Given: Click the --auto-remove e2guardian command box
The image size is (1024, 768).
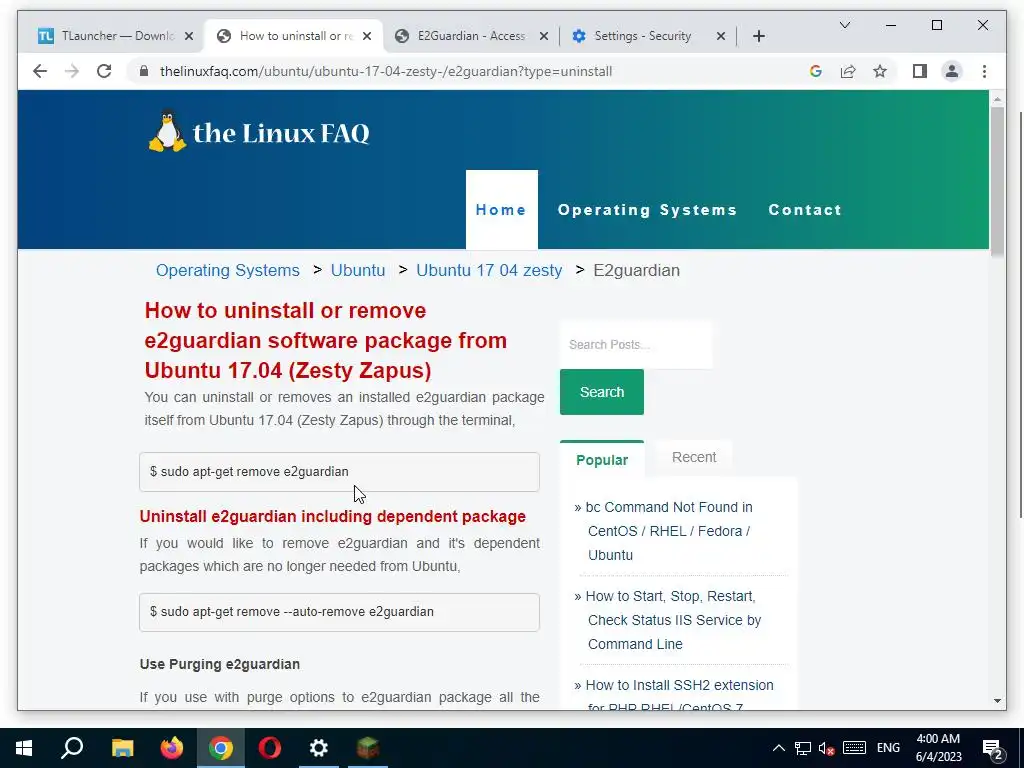Looking at the screenshot, I should point(339,612).
